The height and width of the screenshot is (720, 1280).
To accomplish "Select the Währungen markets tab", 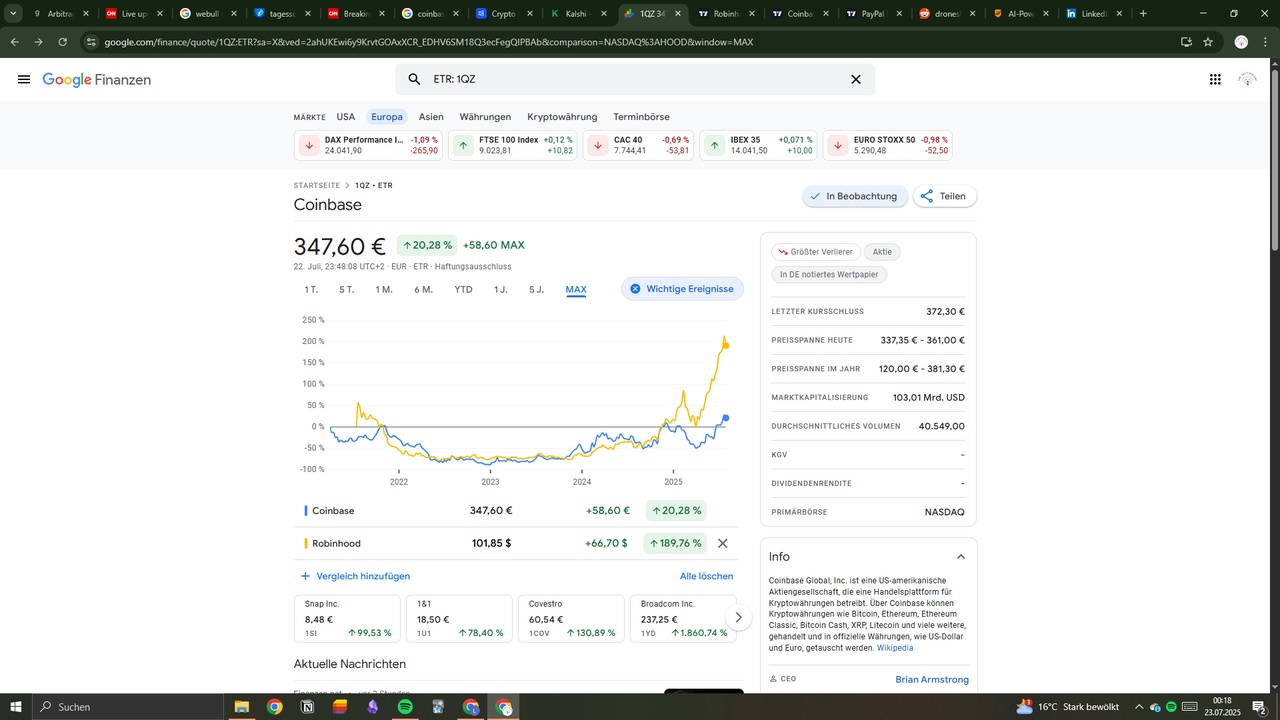I will tap(485, 117).
